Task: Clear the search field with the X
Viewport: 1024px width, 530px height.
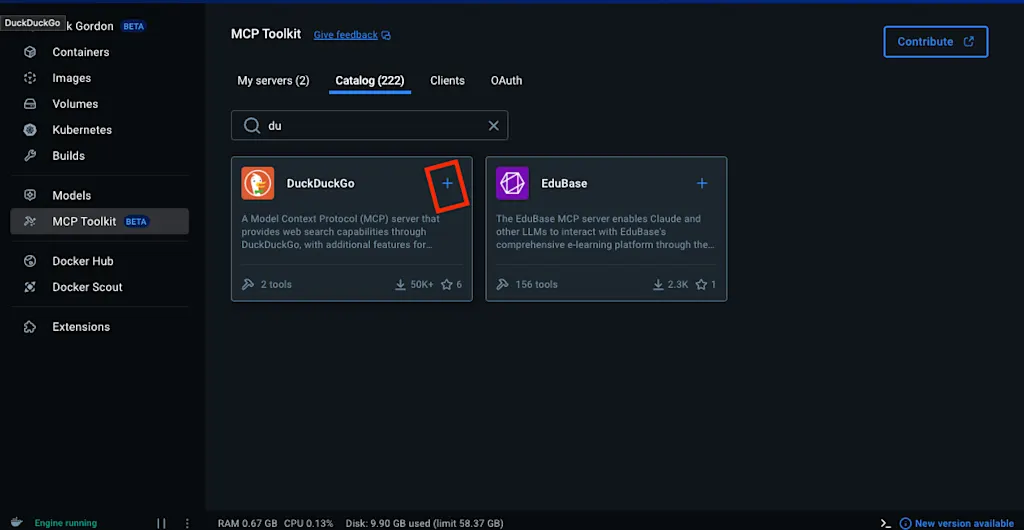Action: tap(494, 125)
